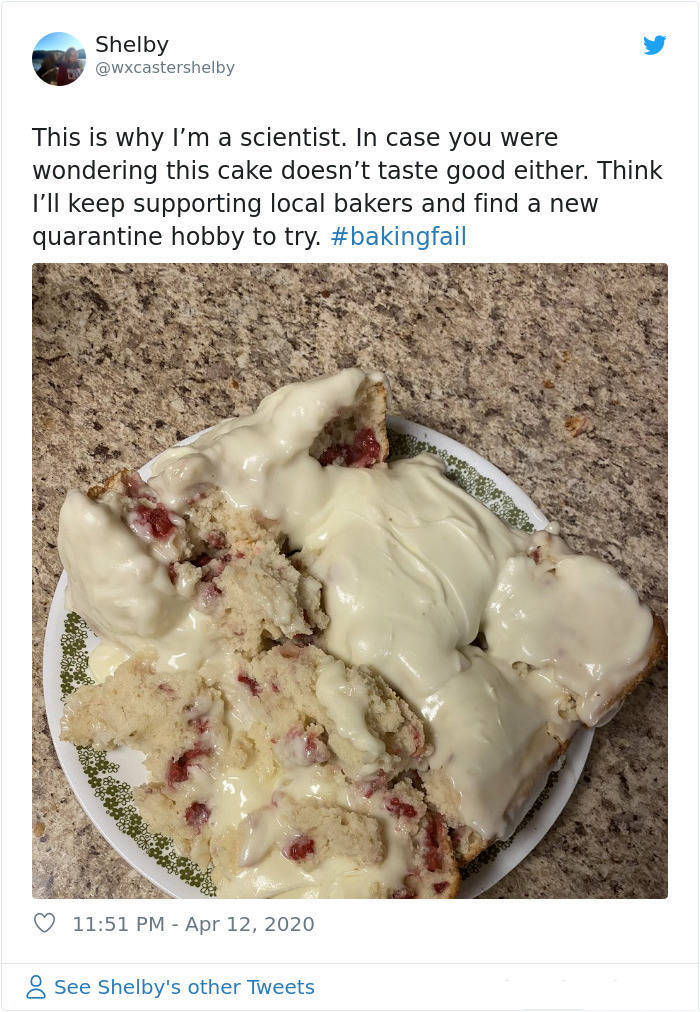Open the Shelby display name link
Image resolution: width=700 pixels, height=1012 pixels.
132,45
